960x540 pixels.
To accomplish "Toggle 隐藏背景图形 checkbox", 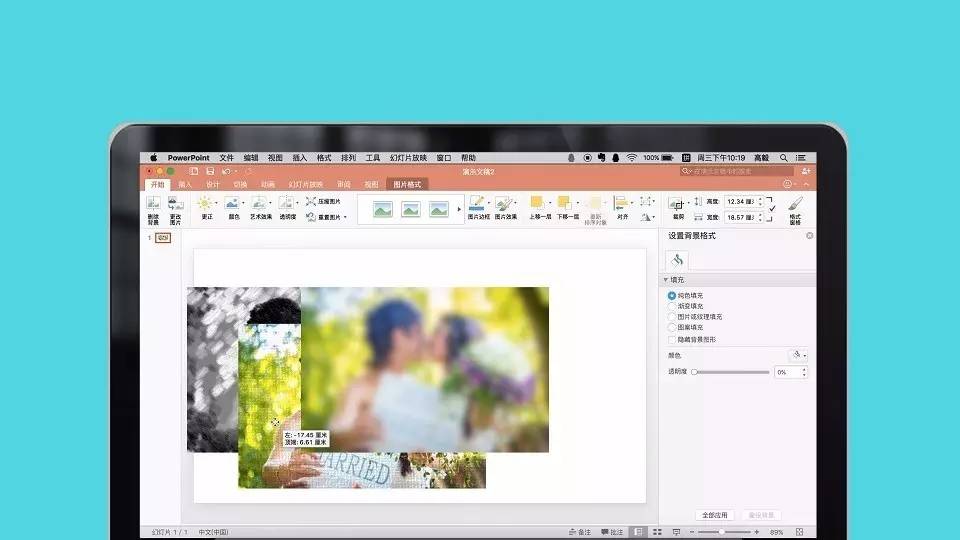I will coord(672,340).
